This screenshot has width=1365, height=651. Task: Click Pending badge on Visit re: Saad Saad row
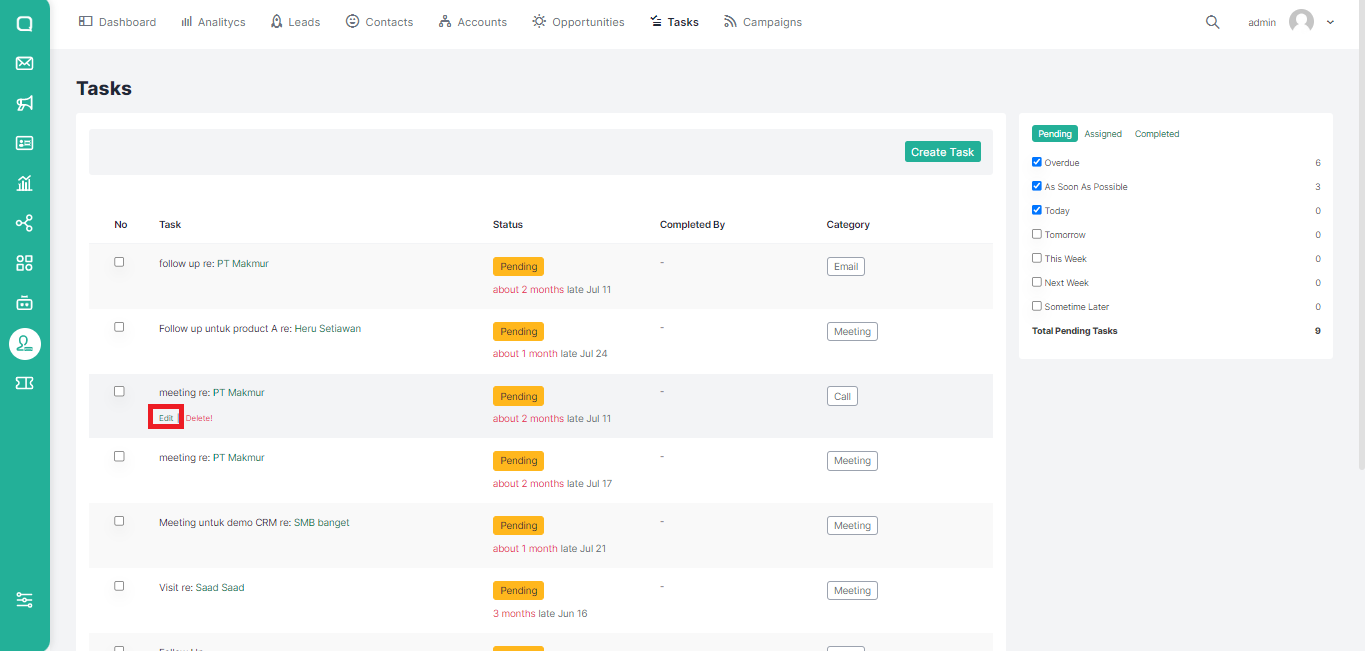click(x=518, y=591)
